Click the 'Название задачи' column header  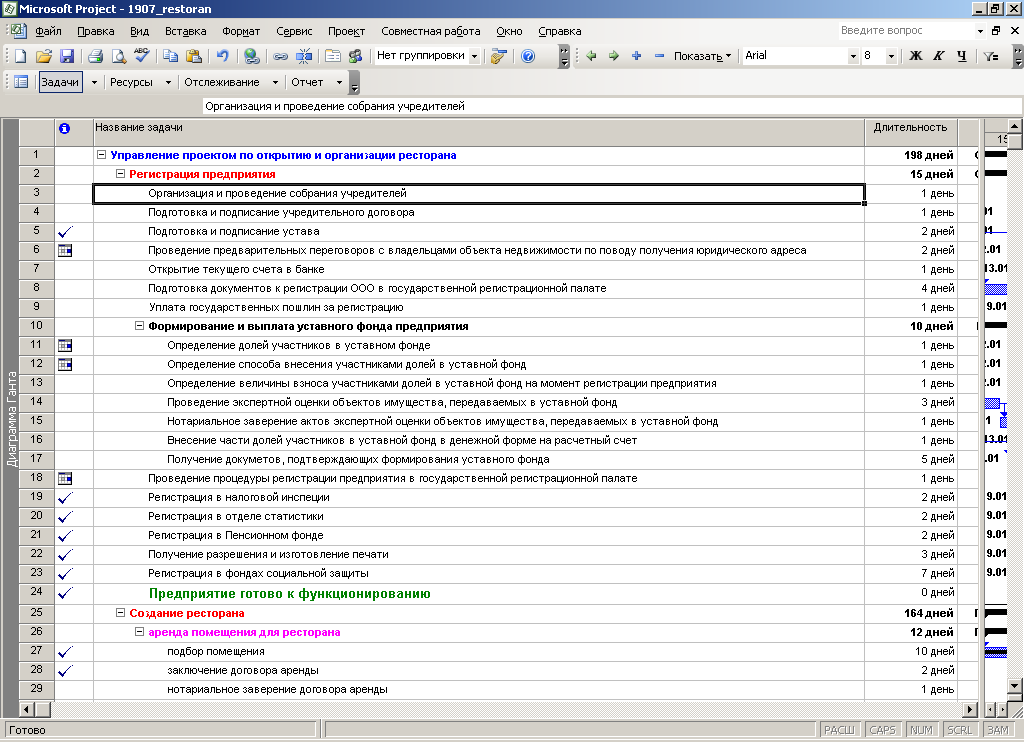tap(479, 133)
